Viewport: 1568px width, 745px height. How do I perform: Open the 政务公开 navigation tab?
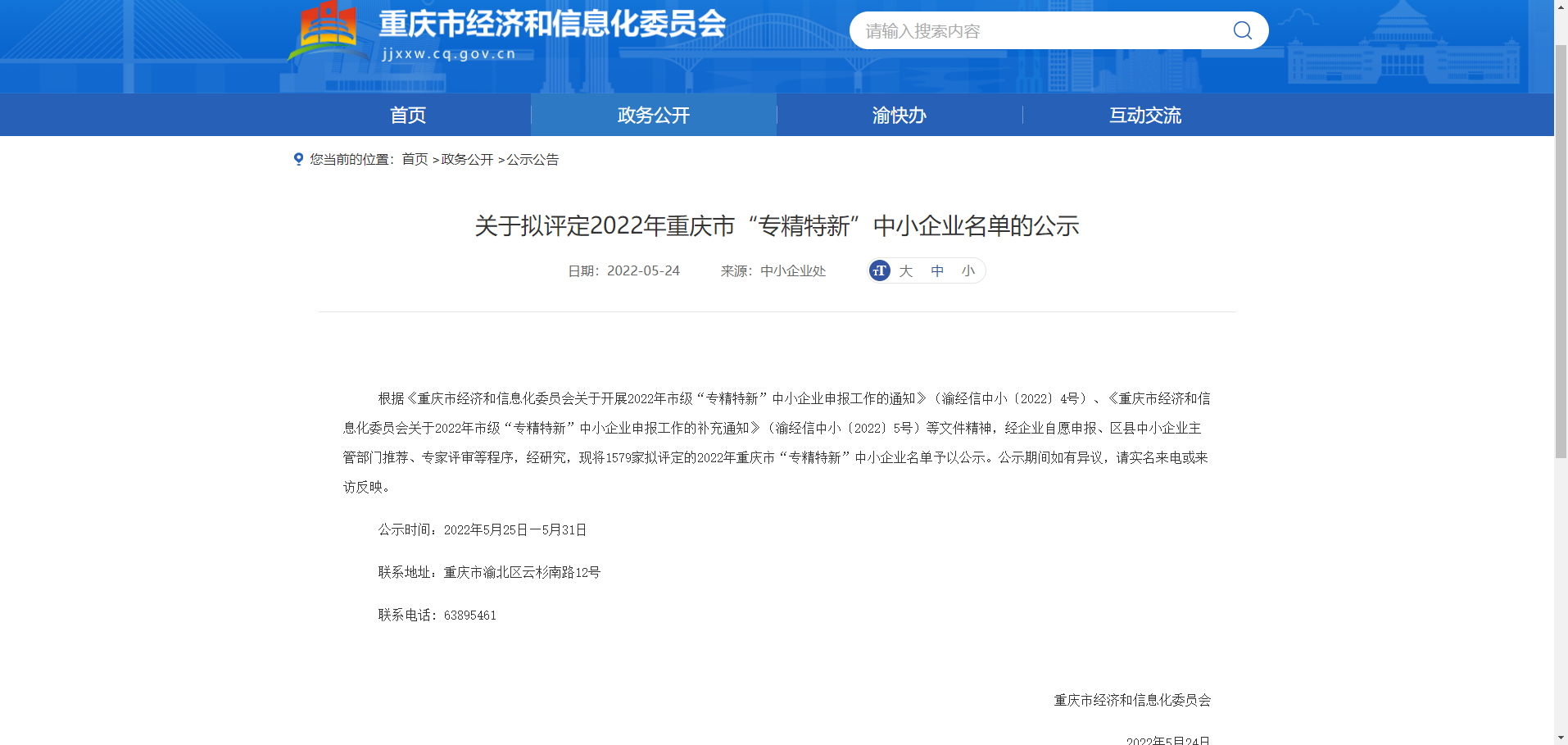(653, 115)
